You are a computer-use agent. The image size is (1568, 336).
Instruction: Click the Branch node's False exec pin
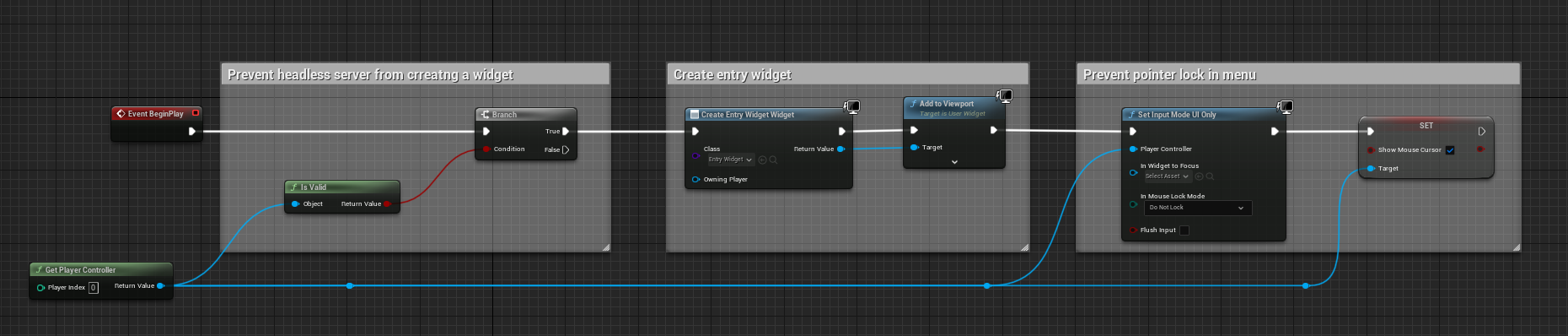(x=566, y=149)
